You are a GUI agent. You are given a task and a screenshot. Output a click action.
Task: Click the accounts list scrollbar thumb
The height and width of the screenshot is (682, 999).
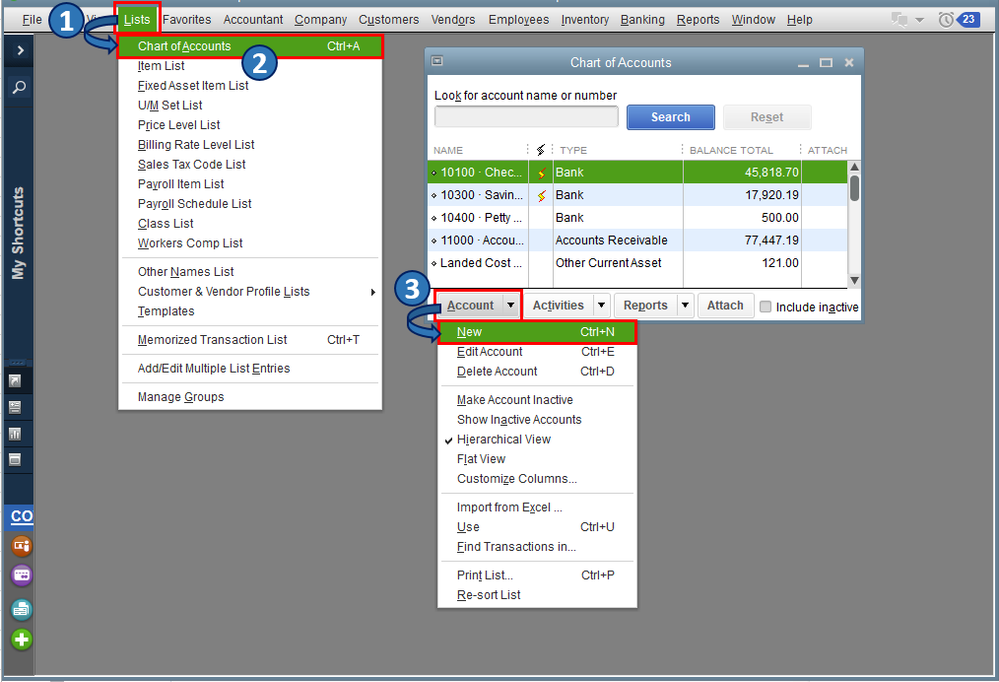(x=854, y=188)
